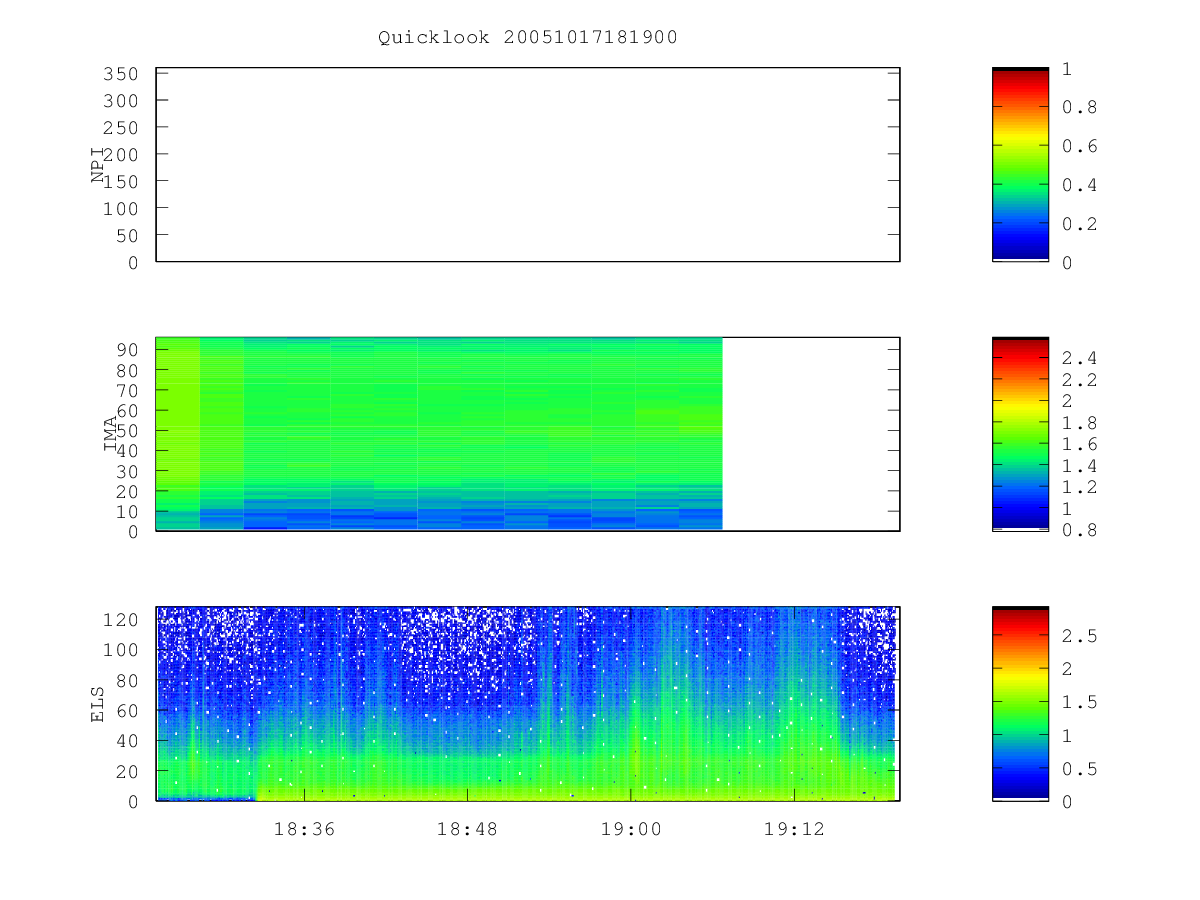The height and width of the screenshot is (900, 1200).
Task: Click the 80 tick on the ELS axis
Action: [130, 680]
